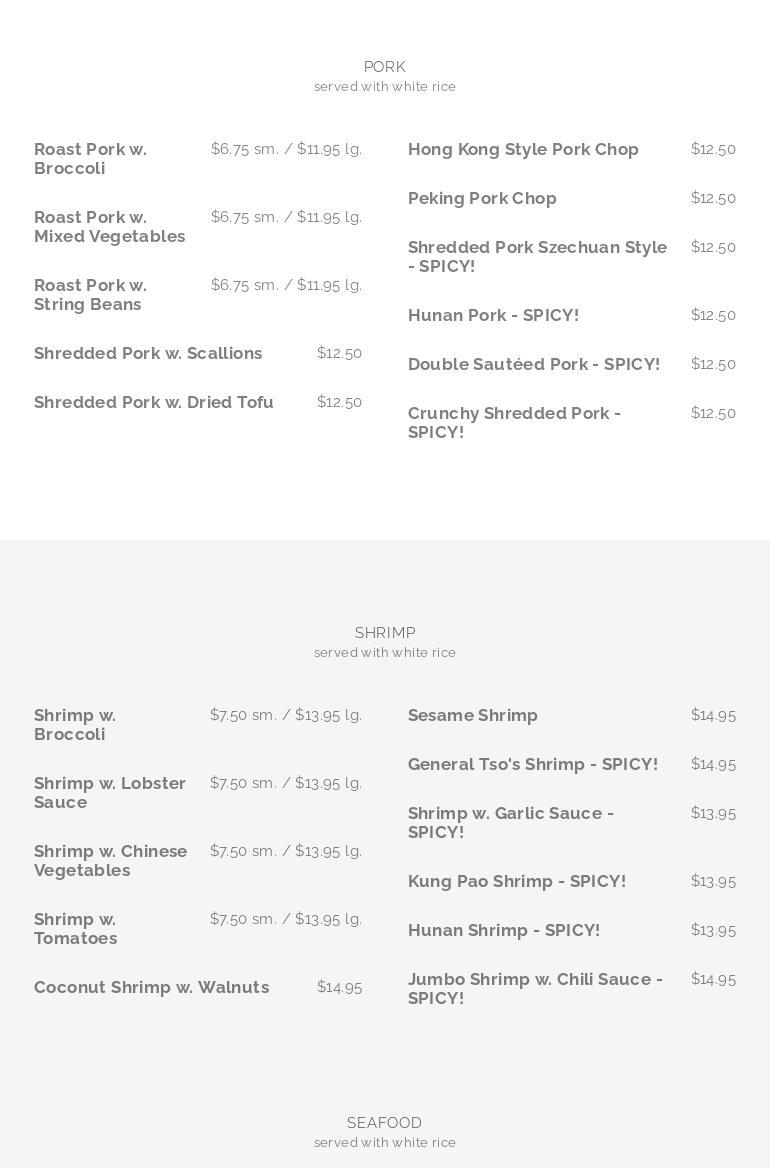This screenshot has width=770, height=1168.
Task: Pick the Peking Pork Chop item
Action: 482,198
